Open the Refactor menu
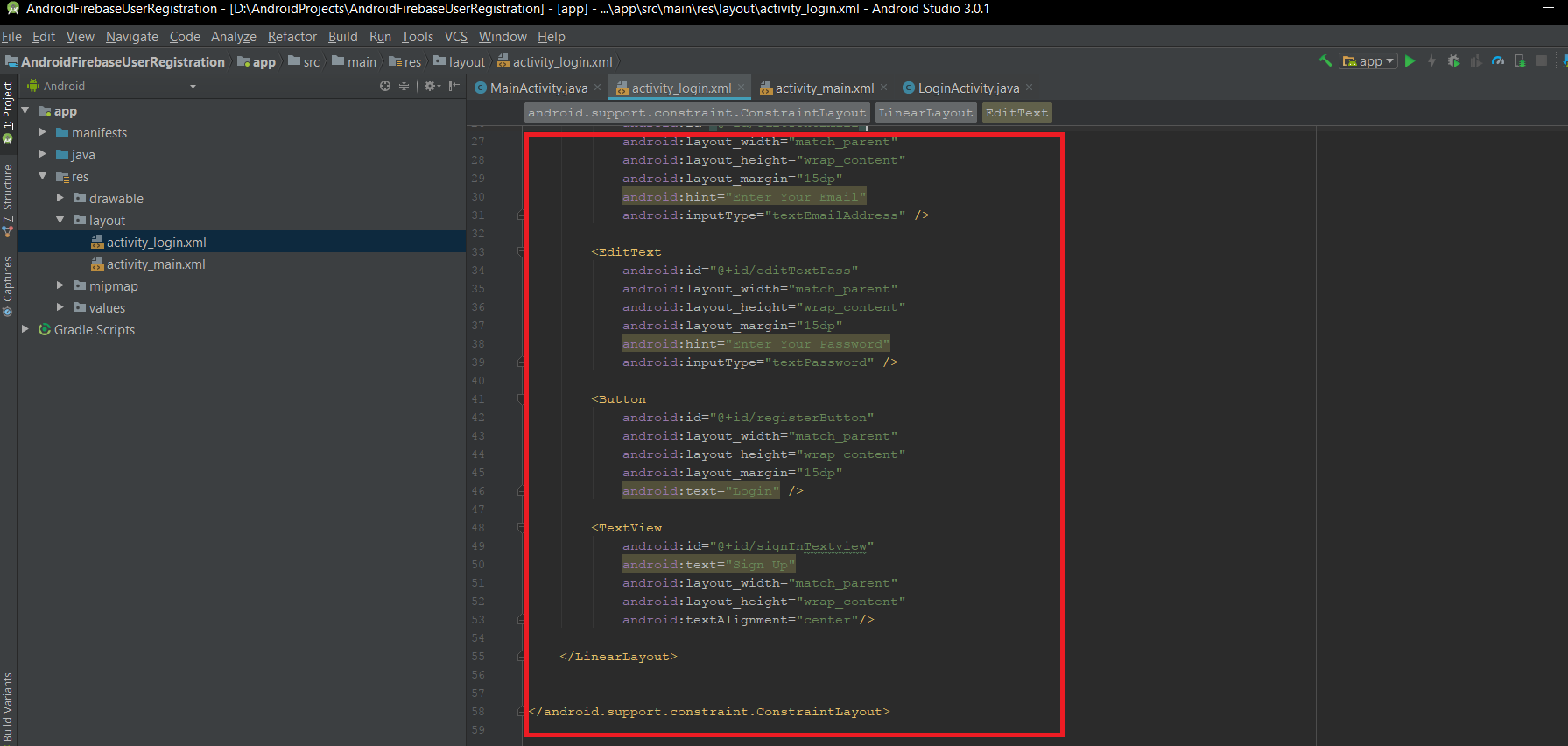1568x746 pixels. 292,37
